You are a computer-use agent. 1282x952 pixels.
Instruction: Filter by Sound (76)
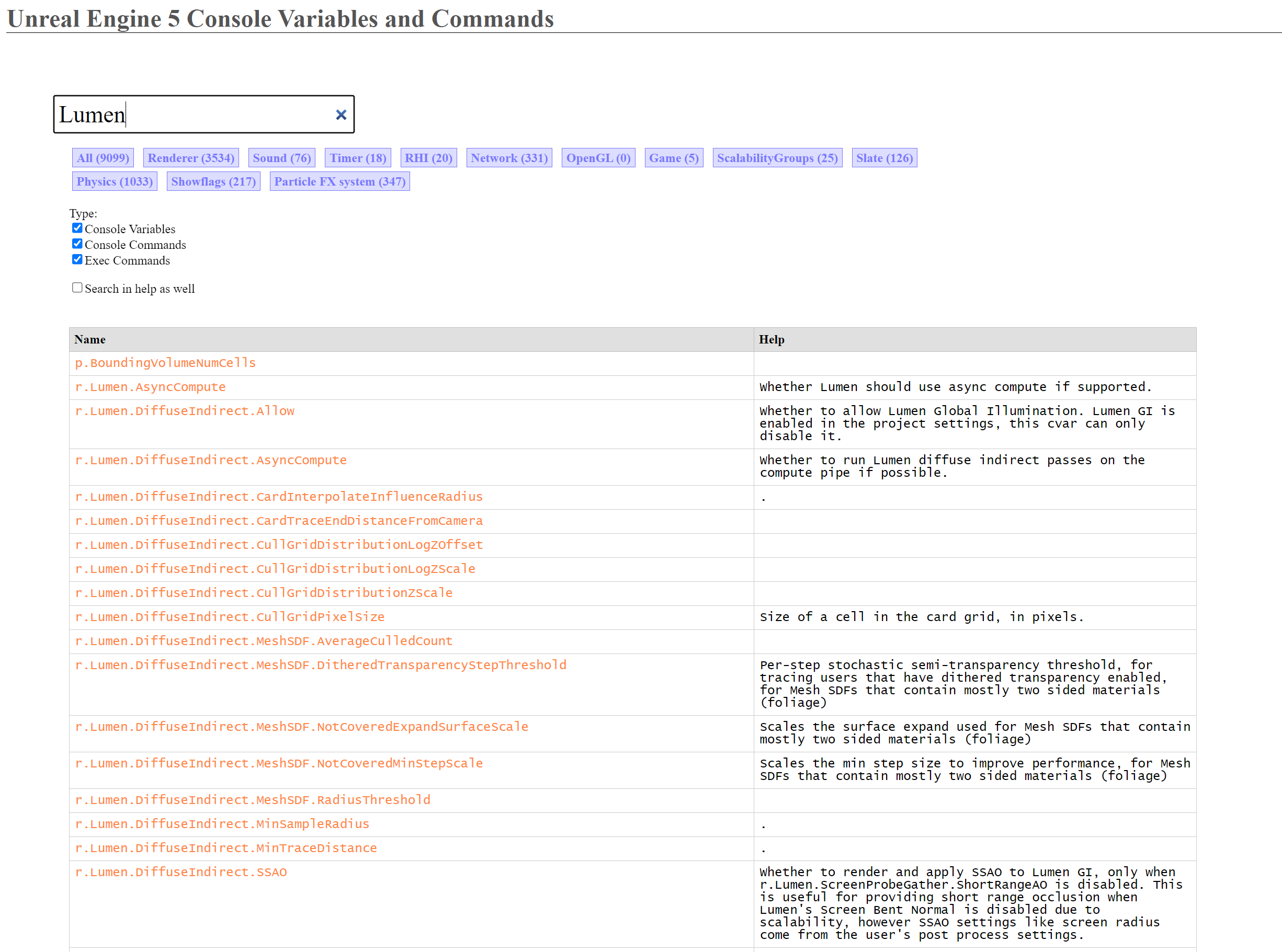[x=282, y=158]
